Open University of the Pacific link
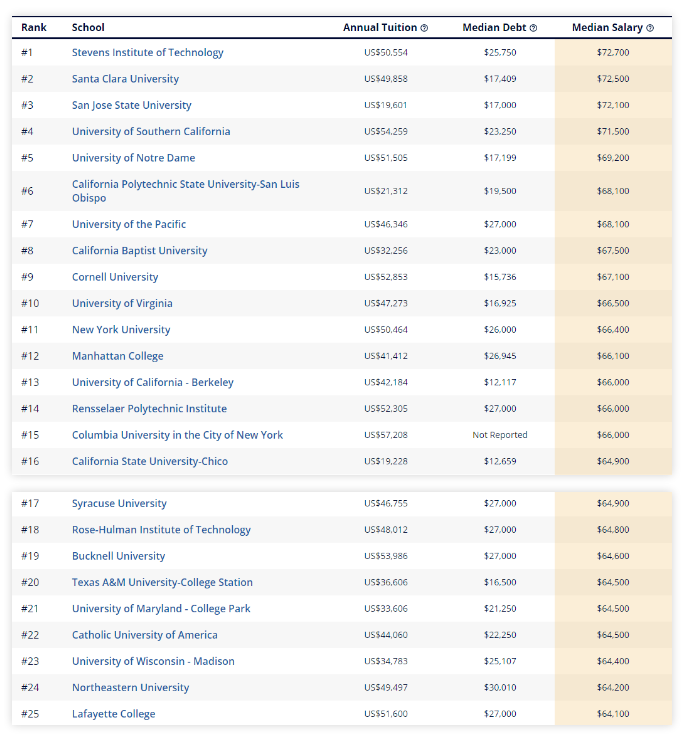This screenshot has width=686, height=737. [129, 224]
